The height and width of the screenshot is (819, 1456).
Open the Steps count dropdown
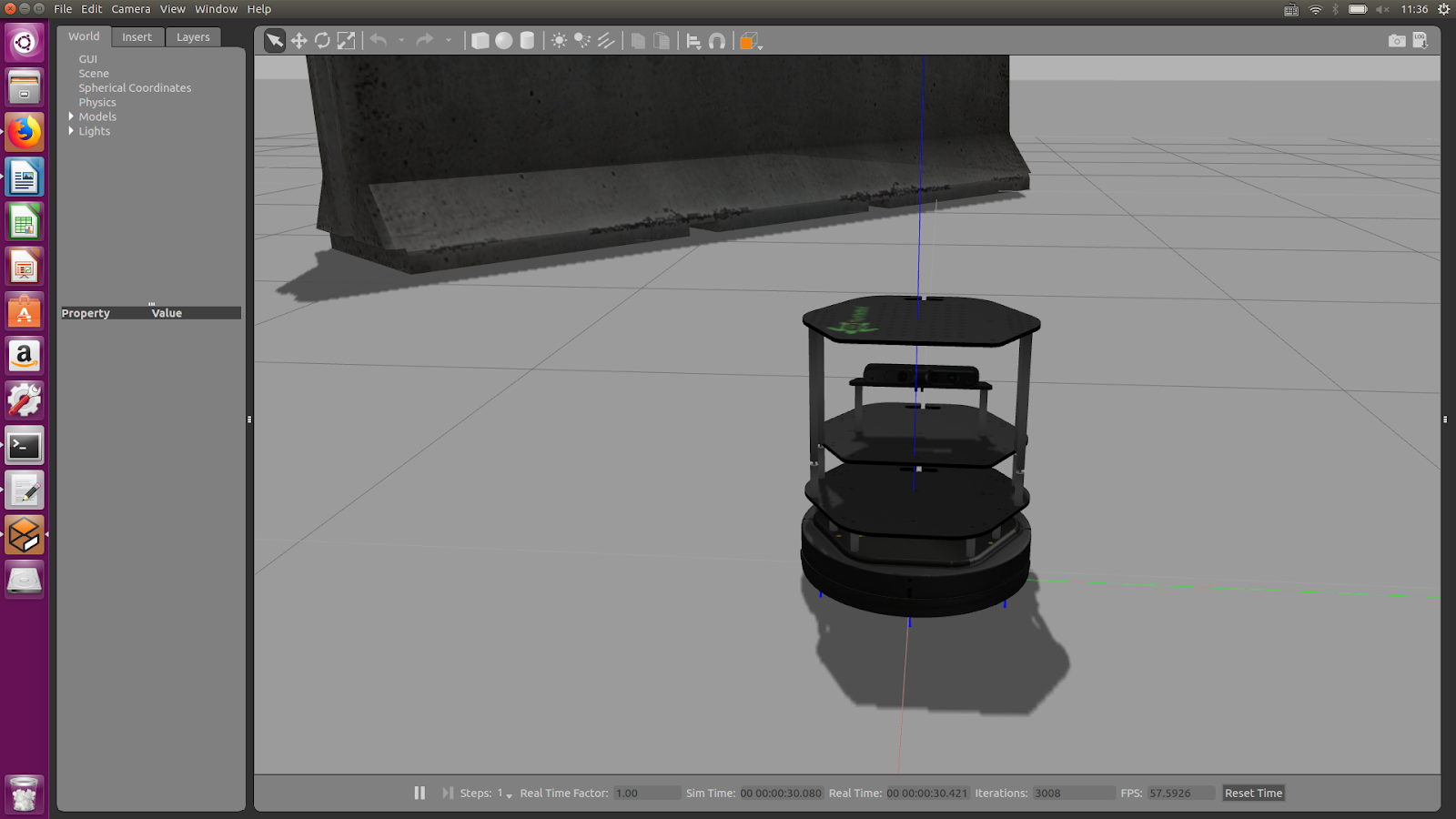coord(504,794)
